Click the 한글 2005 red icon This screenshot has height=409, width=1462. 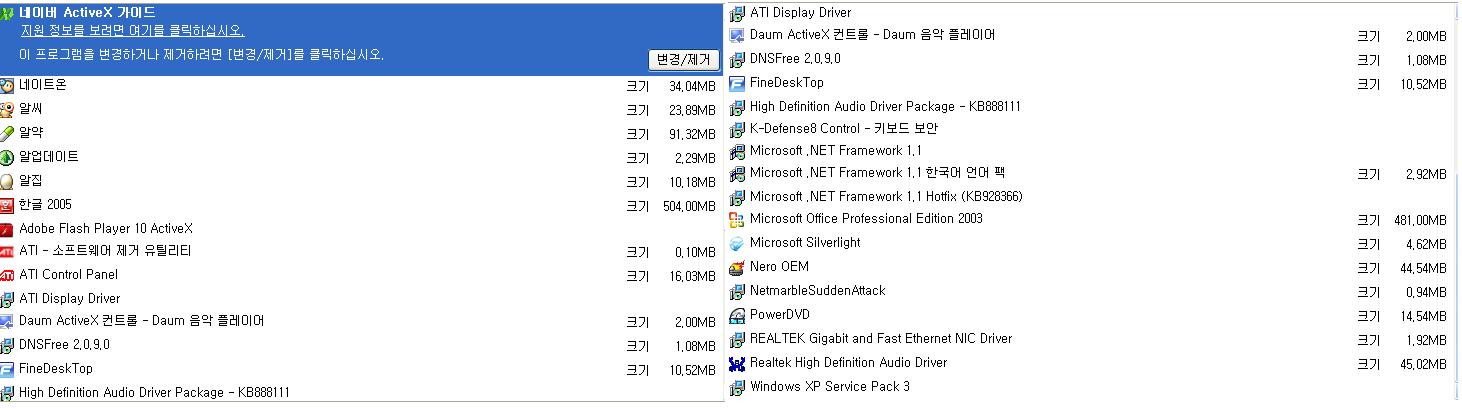(x=8, y=206)
